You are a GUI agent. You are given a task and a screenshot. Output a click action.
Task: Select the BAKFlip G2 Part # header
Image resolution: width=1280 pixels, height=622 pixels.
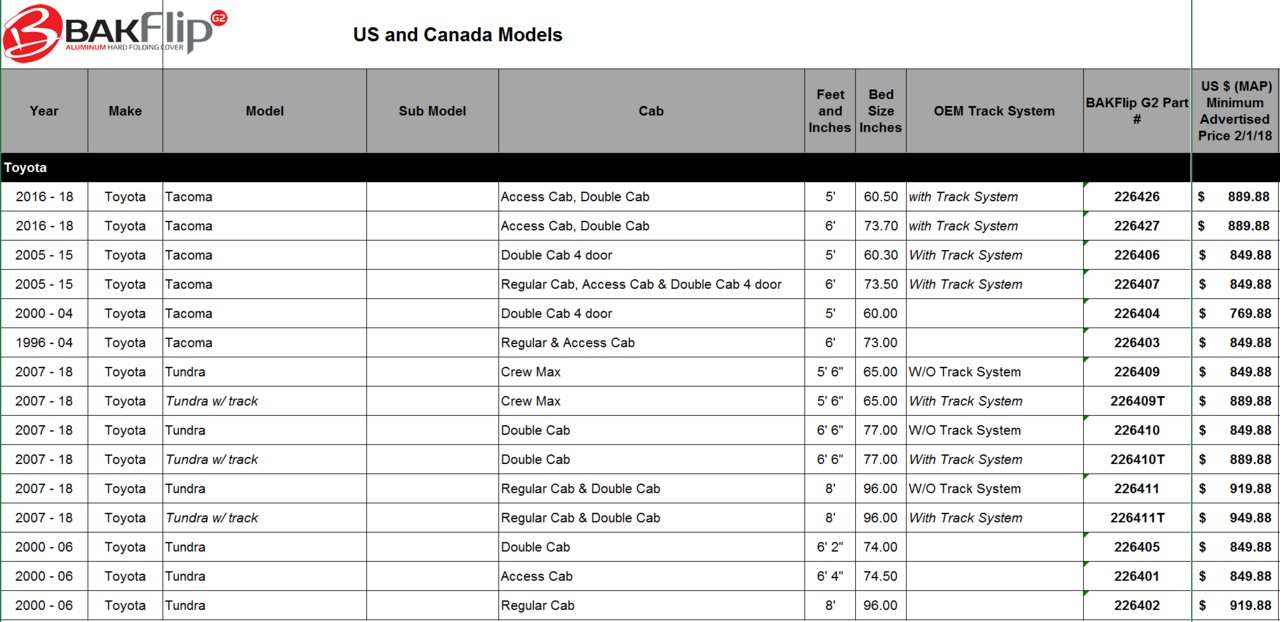click(x=1137, y=111)
